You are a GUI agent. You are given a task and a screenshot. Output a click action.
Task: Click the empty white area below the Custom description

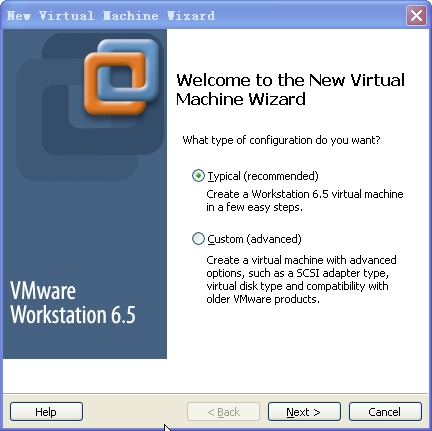click(x=297, y=347)
